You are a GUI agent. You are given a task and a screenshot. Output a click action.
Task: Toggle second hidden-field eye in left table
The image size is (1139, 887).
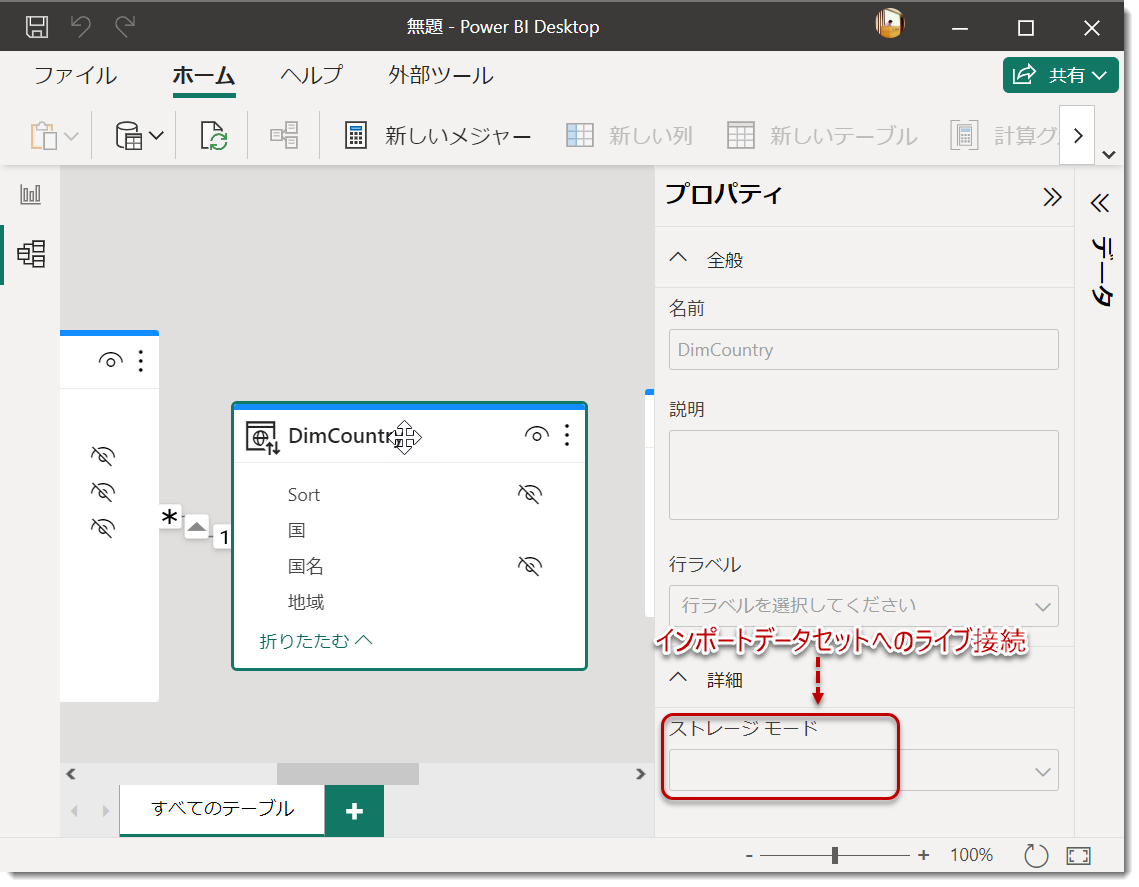click(102, 492)
